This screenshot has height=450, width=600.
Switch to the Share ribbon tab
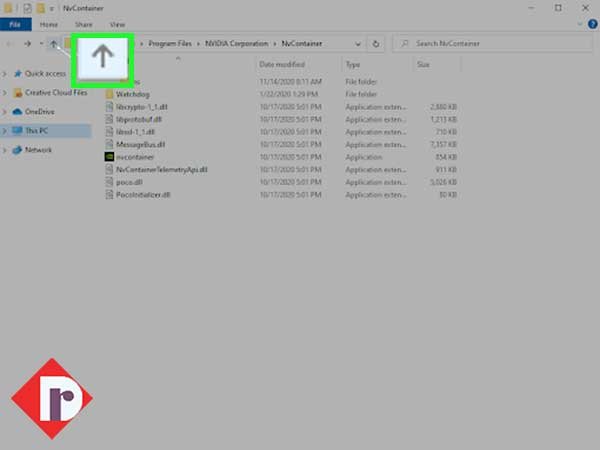point(83,24)
